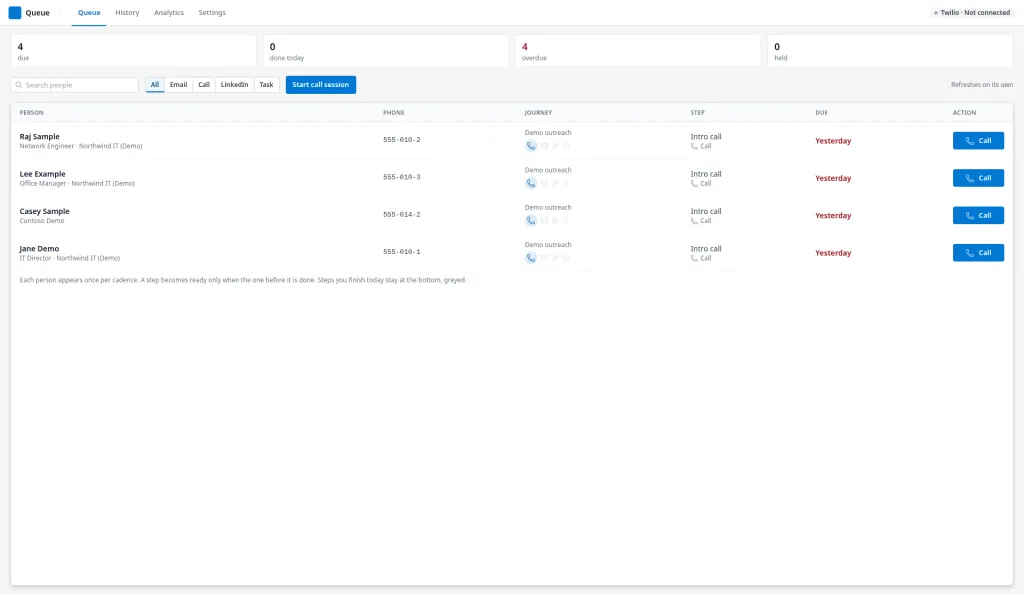Call Lee Example with the Call button
The width and height of the screenshot is (1024, 594).
click(978, 178)
